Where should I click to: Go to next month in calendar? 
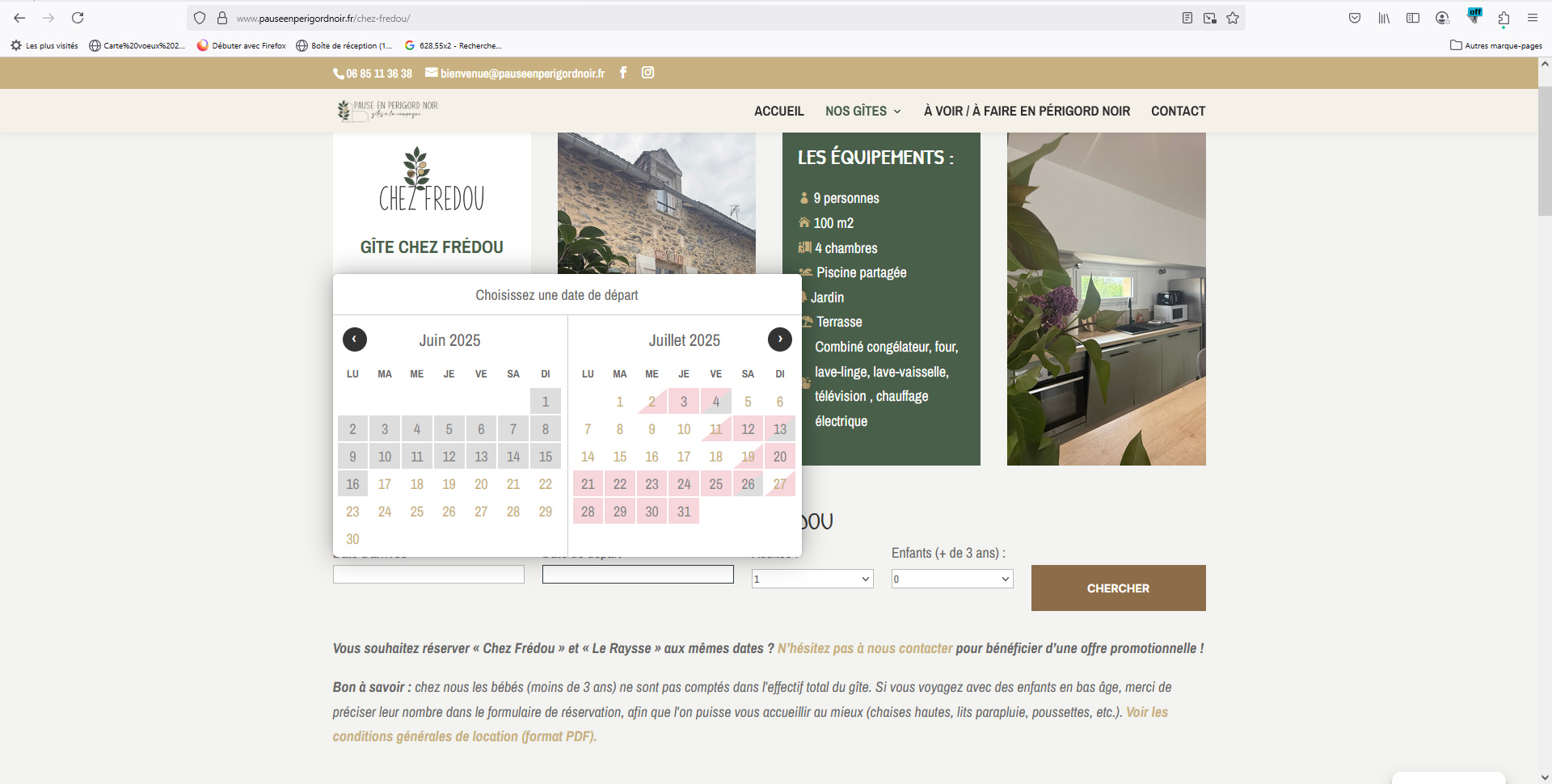pos(780,339)
